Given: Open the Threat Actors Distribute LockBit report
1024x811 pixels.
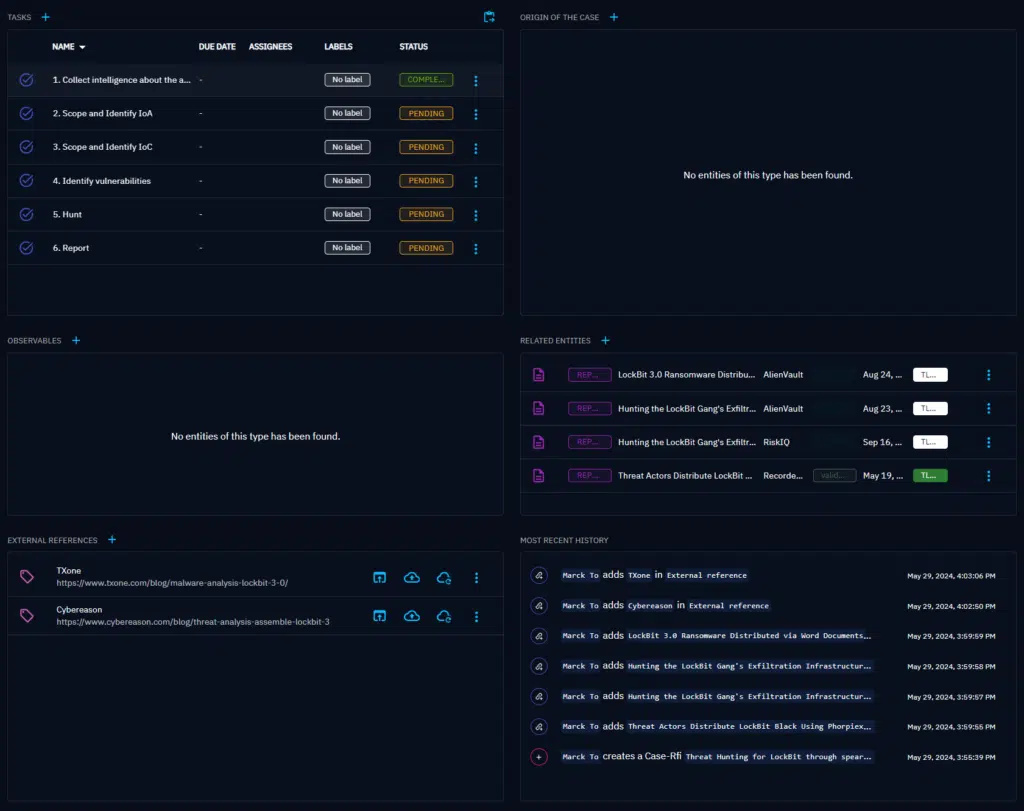Looking at the screenshot, I should click(685, 476).
